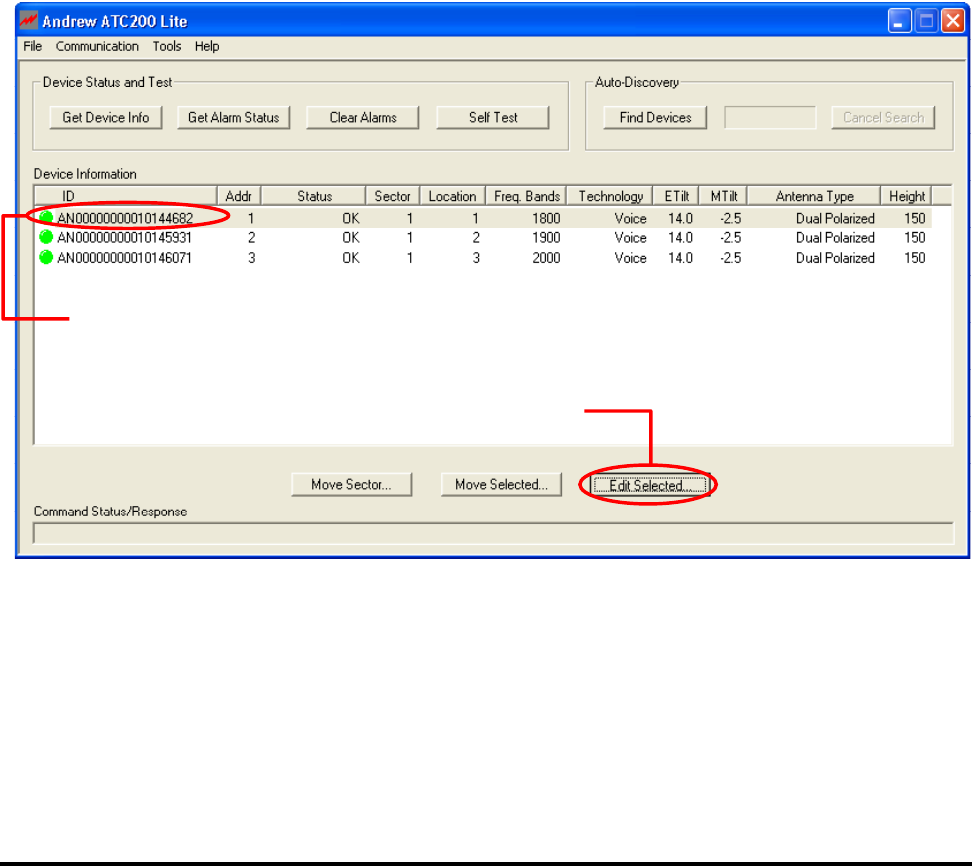Viewport: 973px width, 866px height.
Task: Sort by MTilt column header
Action: click(724, 196)
